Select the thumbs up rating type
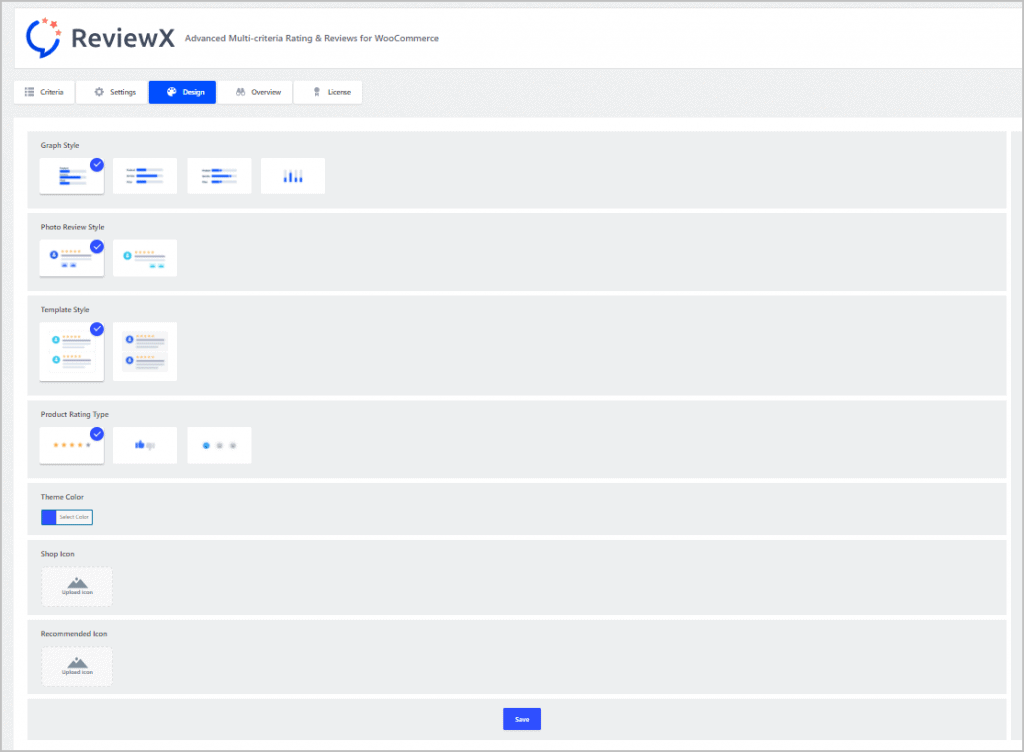 145,445
